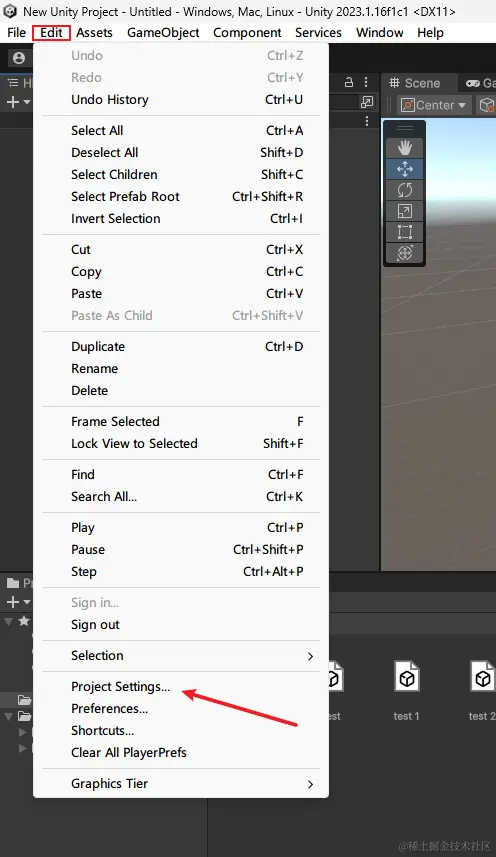Click the account profile icon
The image size is (496, 857).
point(19,58)
